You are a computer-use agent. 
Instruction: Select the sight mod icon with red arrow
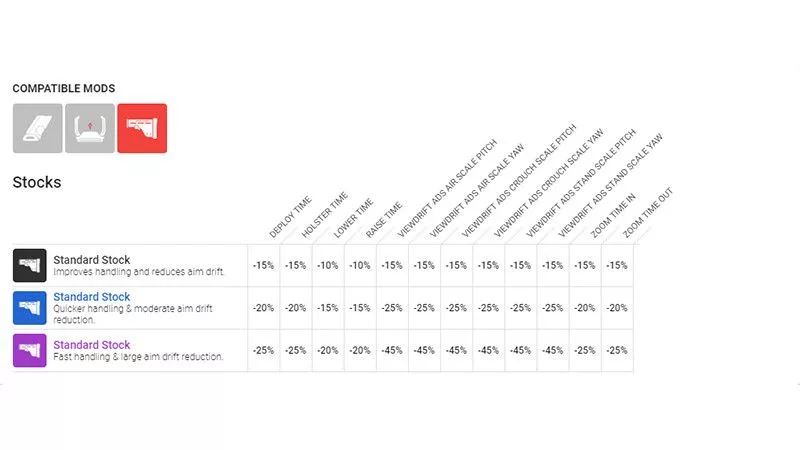click(x=90, y=129)
